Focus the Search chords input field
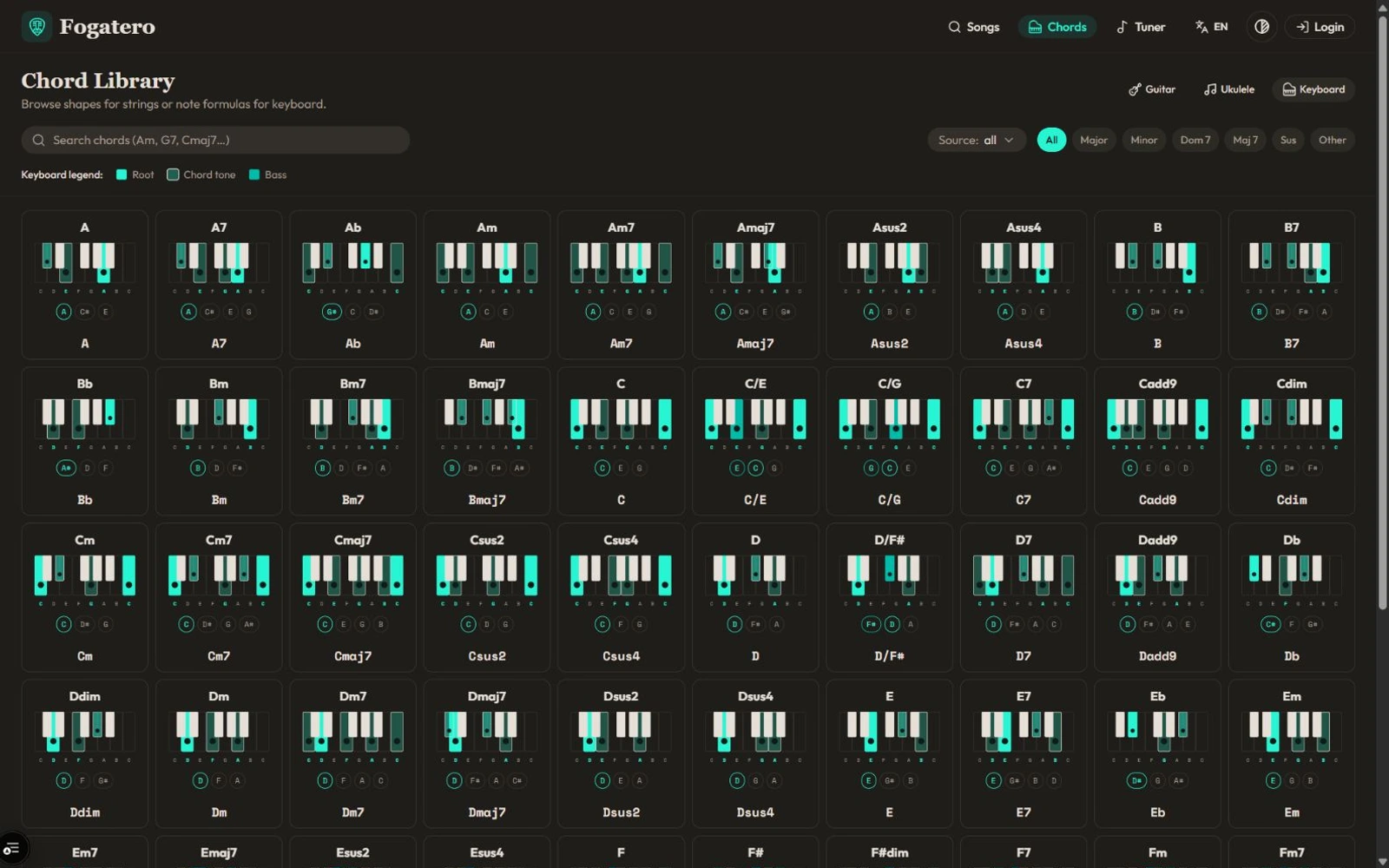 point(215,140)
